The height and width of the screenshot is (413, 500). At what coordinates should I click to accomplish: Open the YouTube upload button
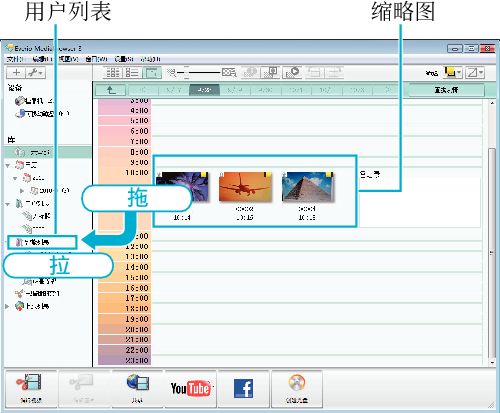[190, 389]
